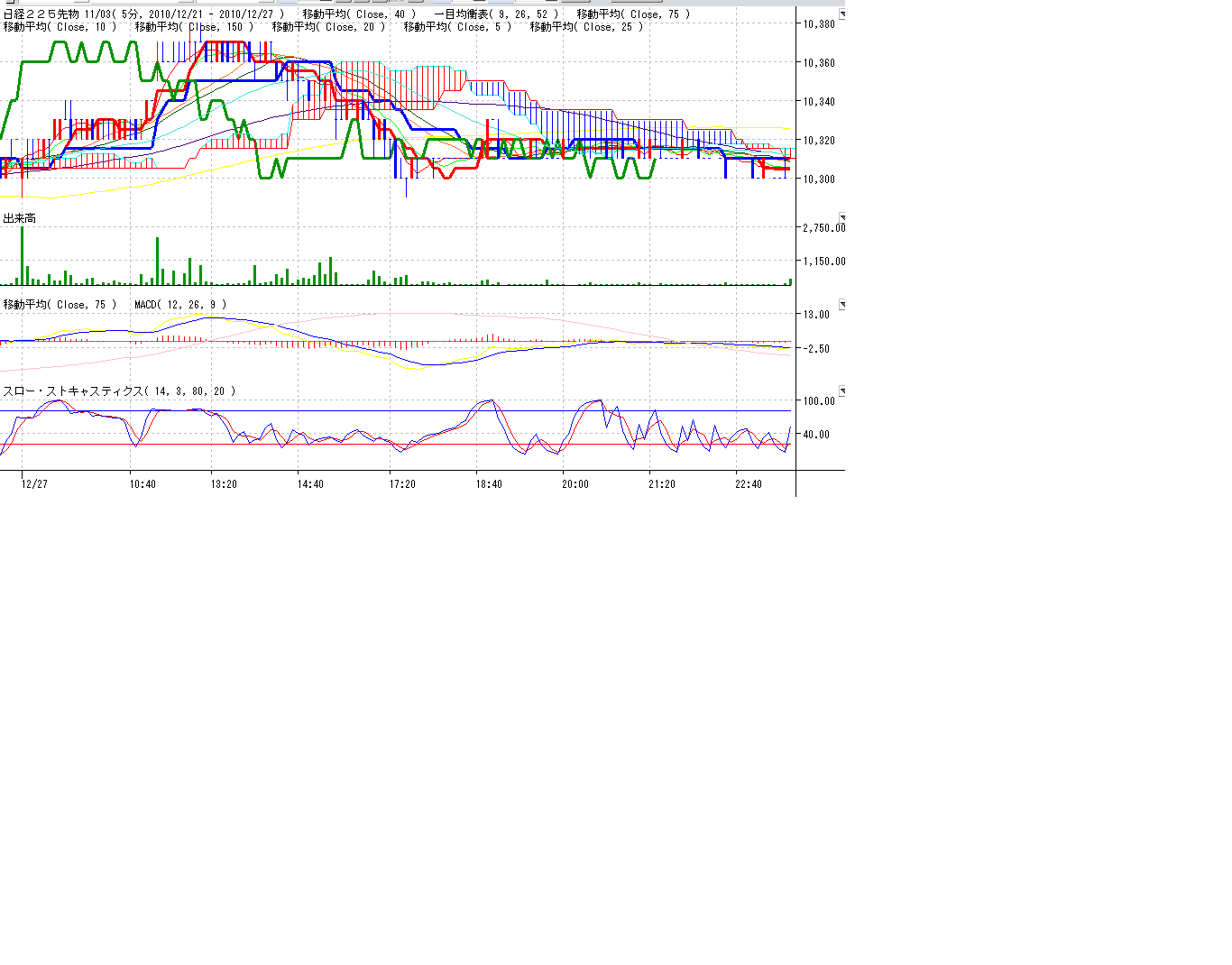Open the slow stochastics panel dropdown arrow
1232x965 pixels.
pyautogui.click(x=841, y=391)
